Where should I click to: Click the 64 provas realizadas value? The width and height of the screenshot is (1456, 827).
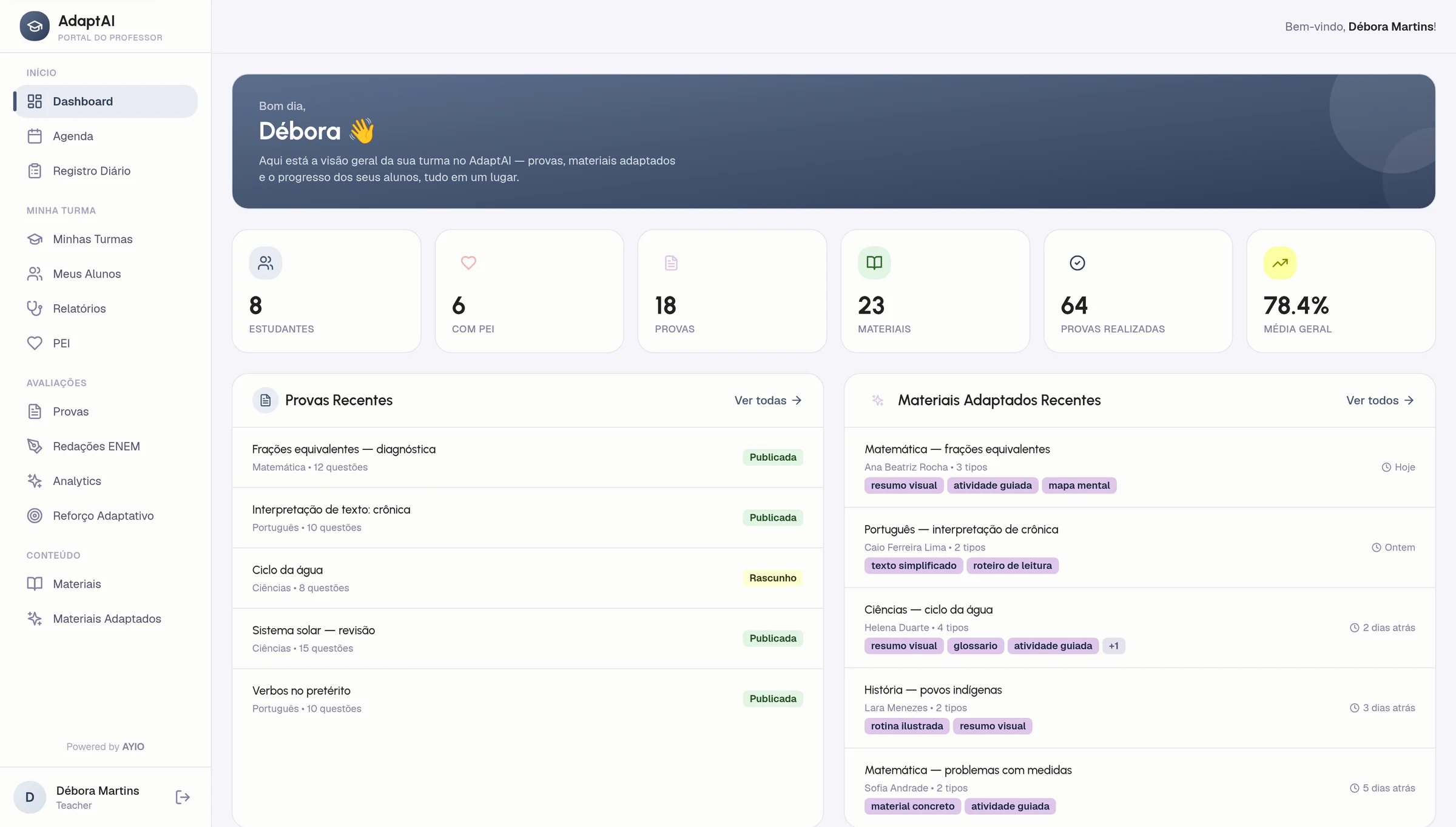tap(1074, 306)
